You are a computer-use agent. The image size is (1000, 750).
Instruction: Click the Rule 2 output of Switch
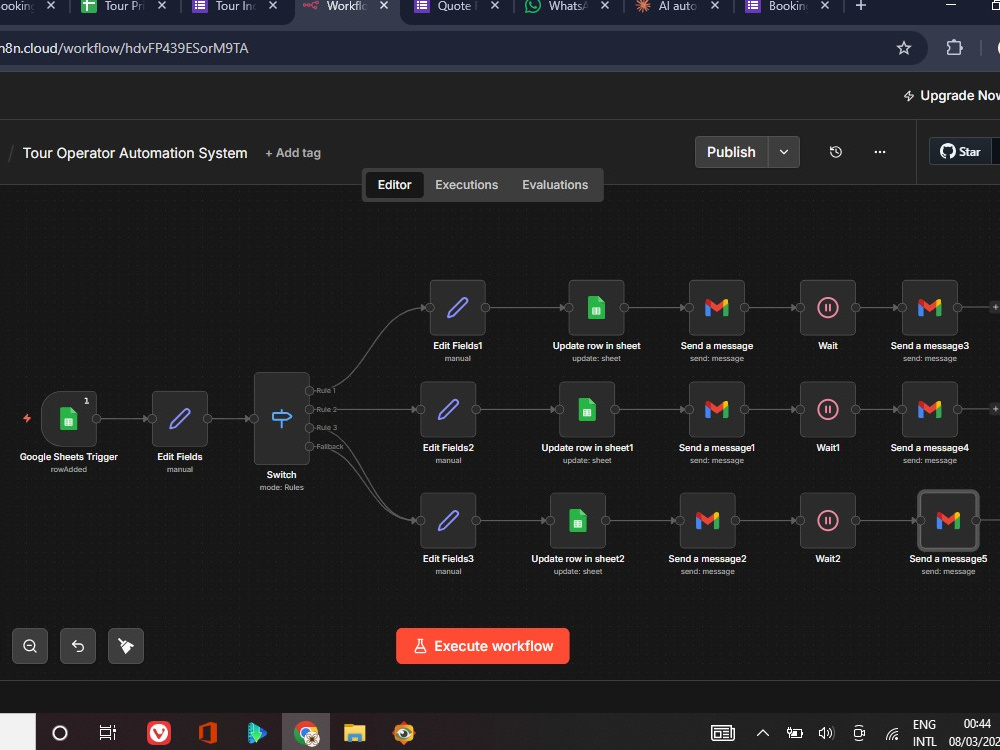[x=309, y=409]
